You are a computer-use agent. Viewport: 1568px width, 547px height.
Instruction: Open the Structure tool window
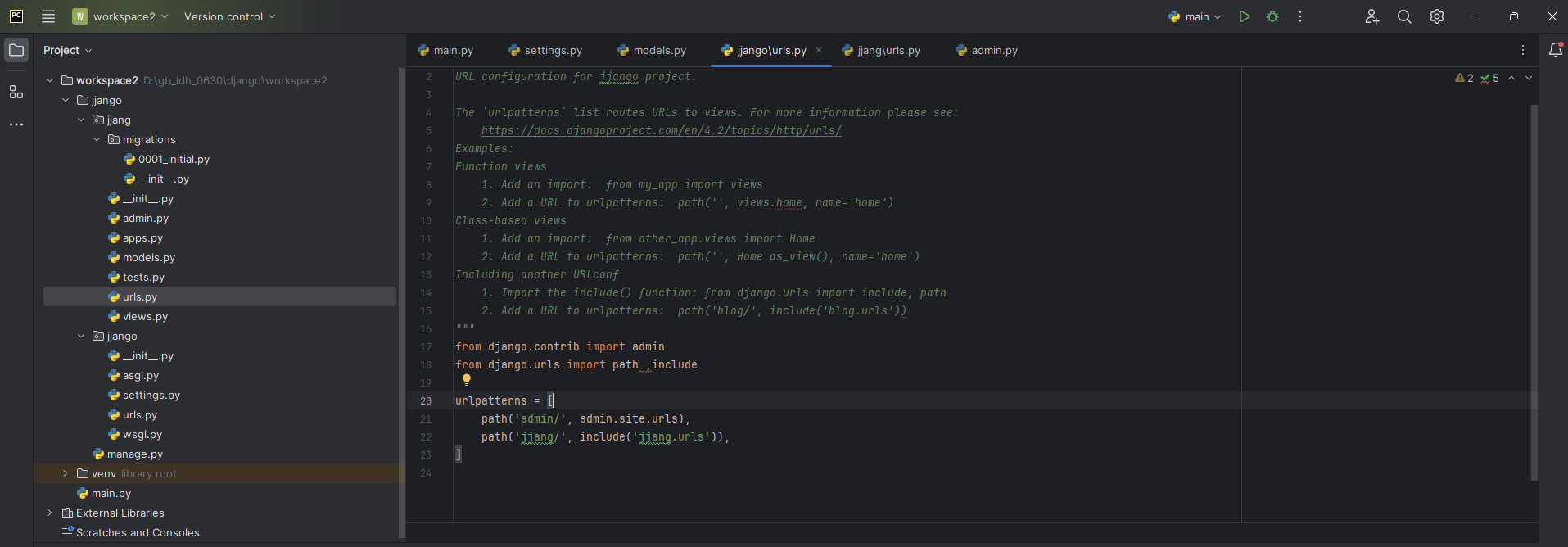(x=16, y=92)
